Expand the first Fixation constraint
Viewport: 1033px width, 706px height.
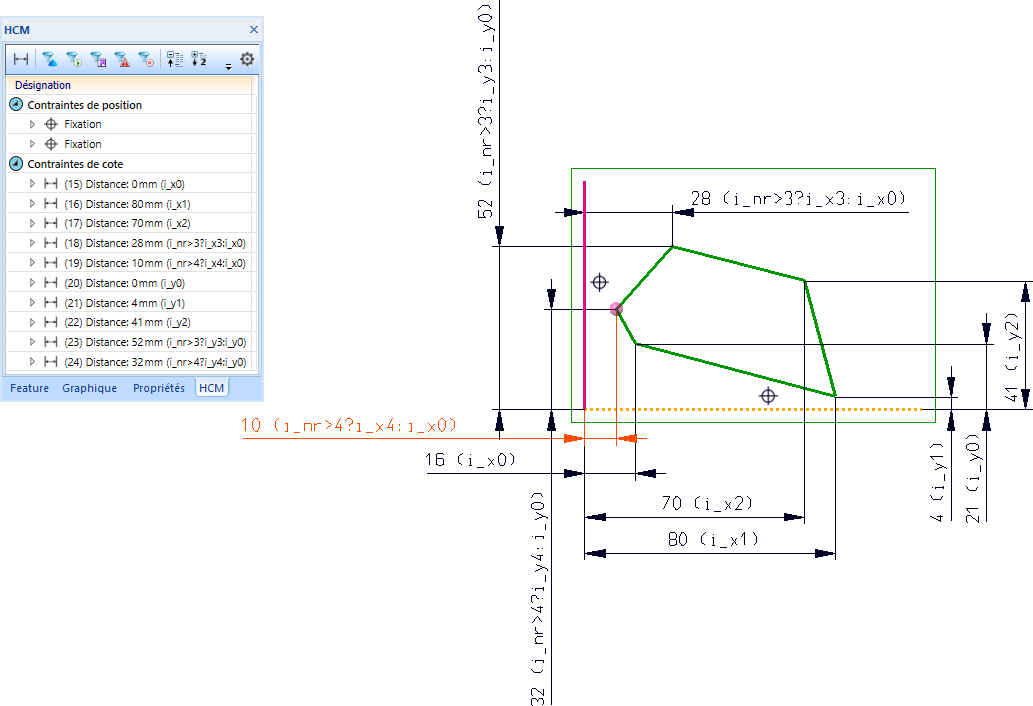tap(32, 124)
